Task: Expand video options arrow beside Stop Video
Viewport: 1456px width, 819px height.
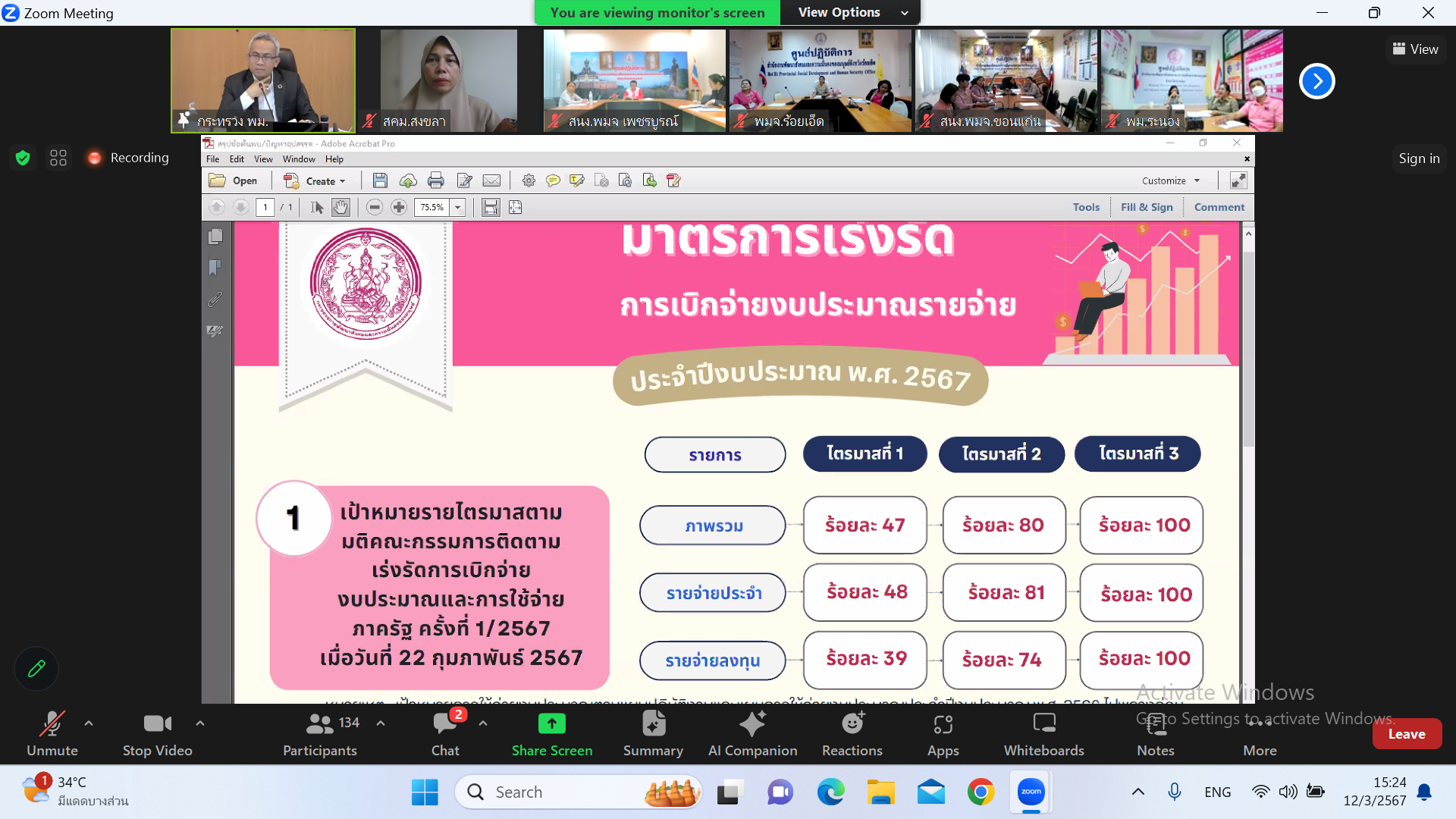Action: (200, 723)
